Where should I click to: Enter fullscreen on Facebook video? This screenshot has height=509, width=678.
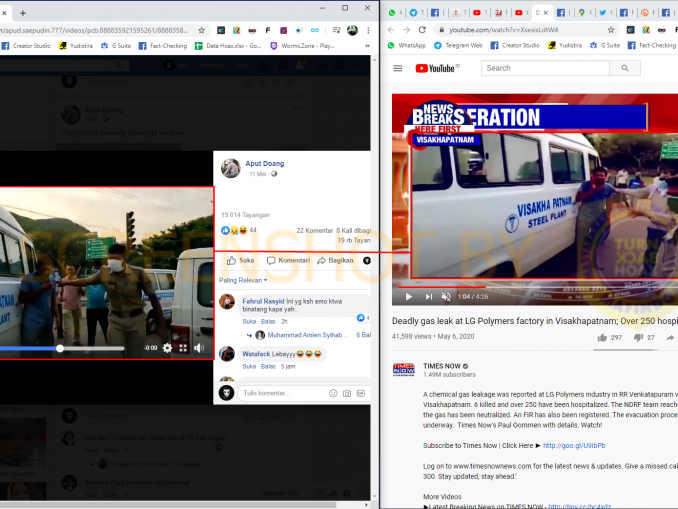(183, 348)
